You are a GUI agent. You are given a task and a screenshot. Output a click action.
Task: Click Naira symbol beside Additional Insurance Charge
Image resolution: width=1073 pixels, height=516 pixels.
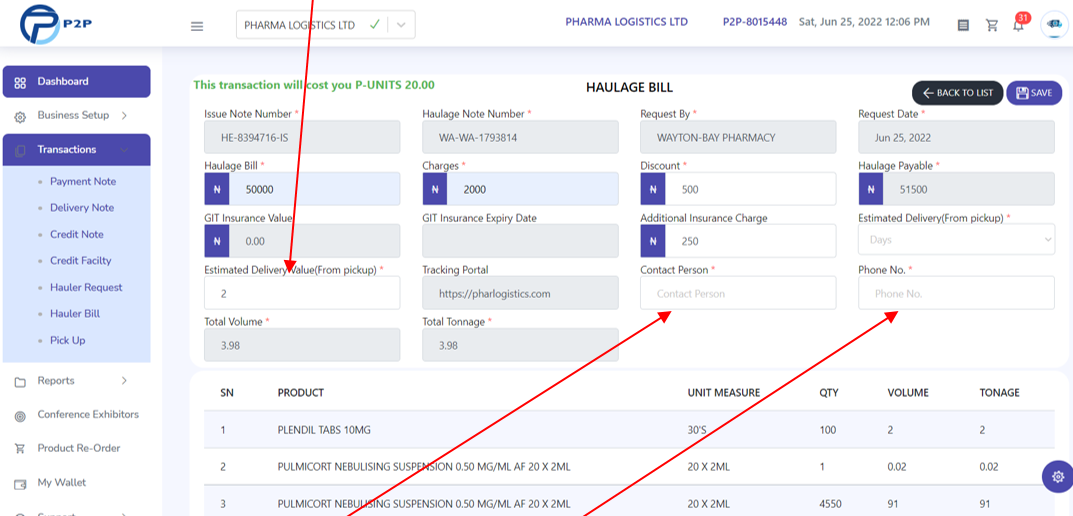(653, 241)
